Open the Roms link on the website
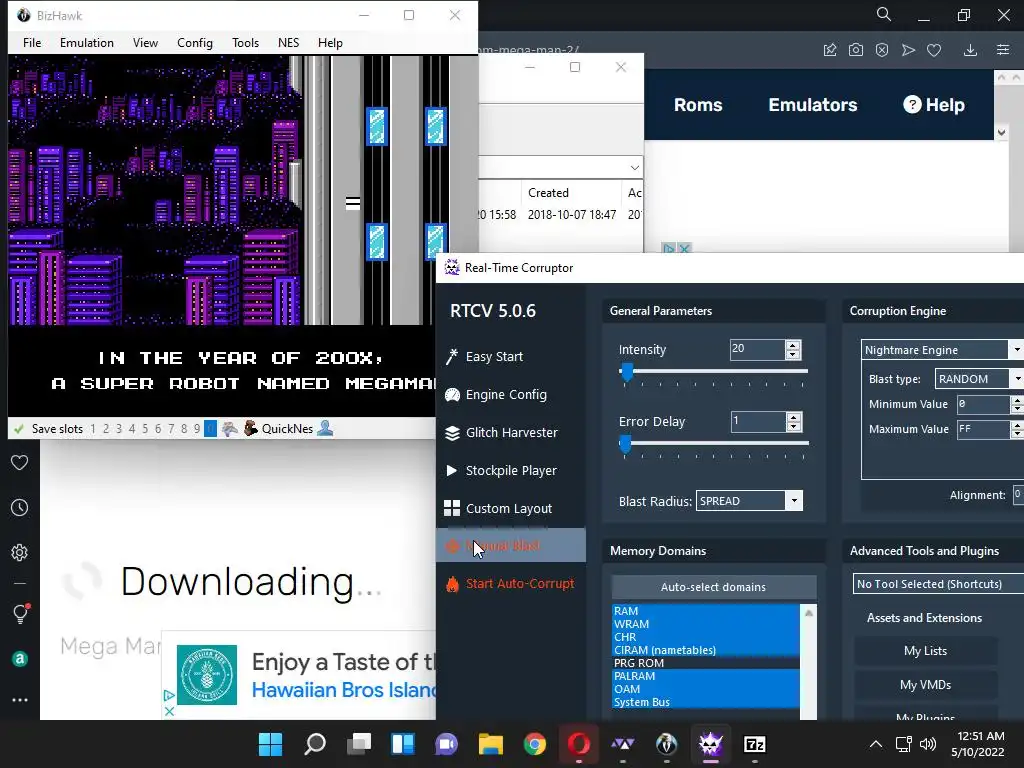Image resolution: width=1024 pixels, height=768 pixels. [698, 105]
